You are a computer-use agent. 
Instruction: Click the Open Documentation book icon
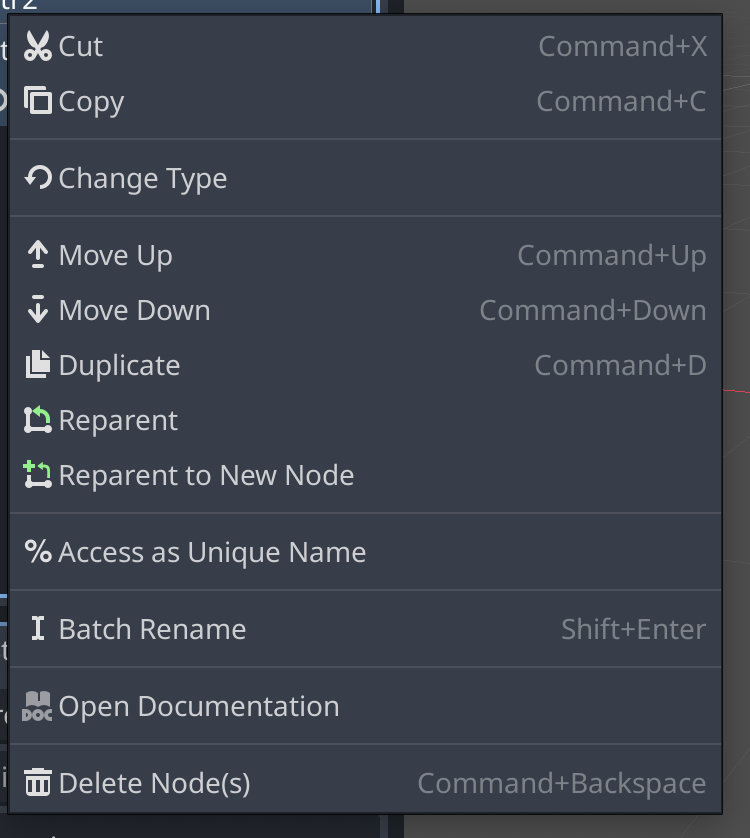click(37, 706)
